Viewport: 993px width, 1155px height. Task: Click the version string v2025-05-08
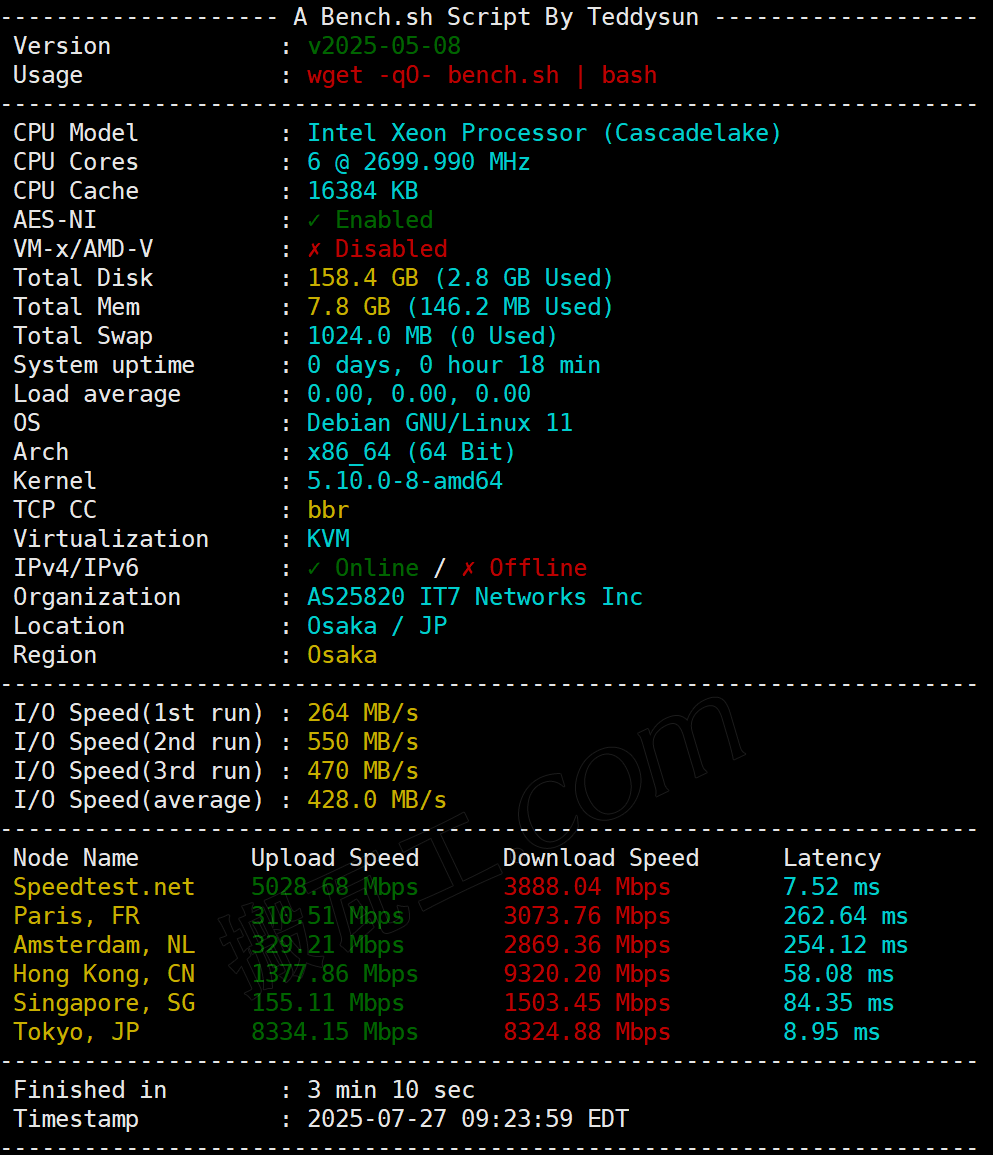point(384,46)
